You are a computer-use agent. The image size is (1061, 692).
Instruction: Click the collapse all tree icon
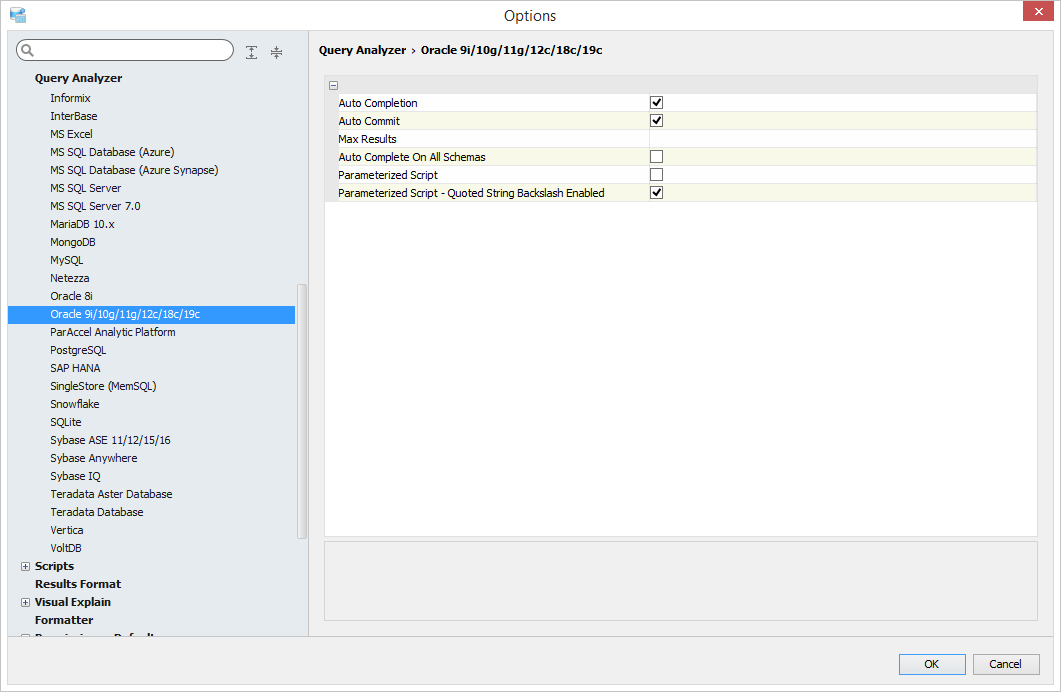coord(277,52)
